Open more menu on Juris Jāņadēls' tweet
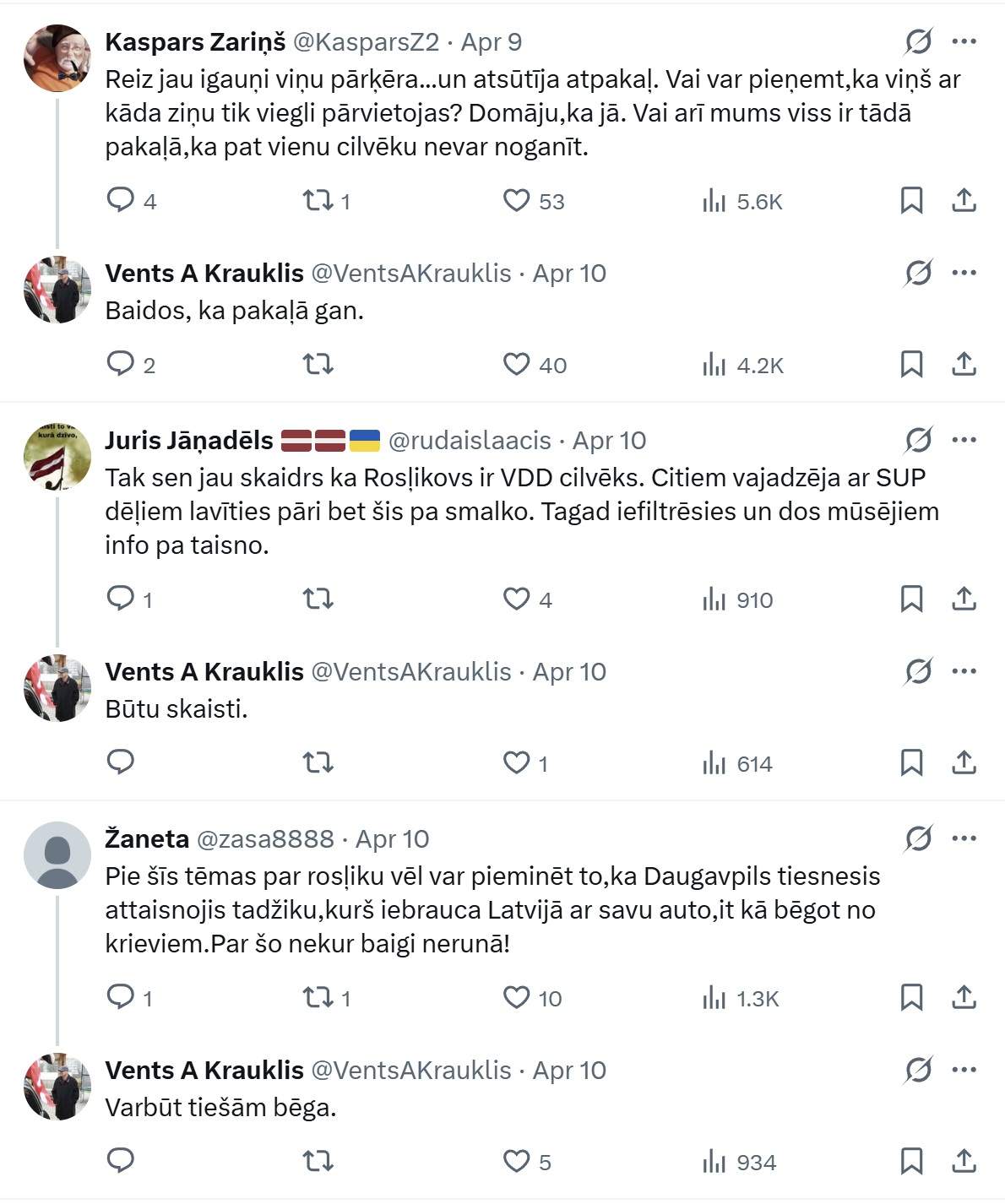Screen dimensions: 1005x1204 point(964,440)
